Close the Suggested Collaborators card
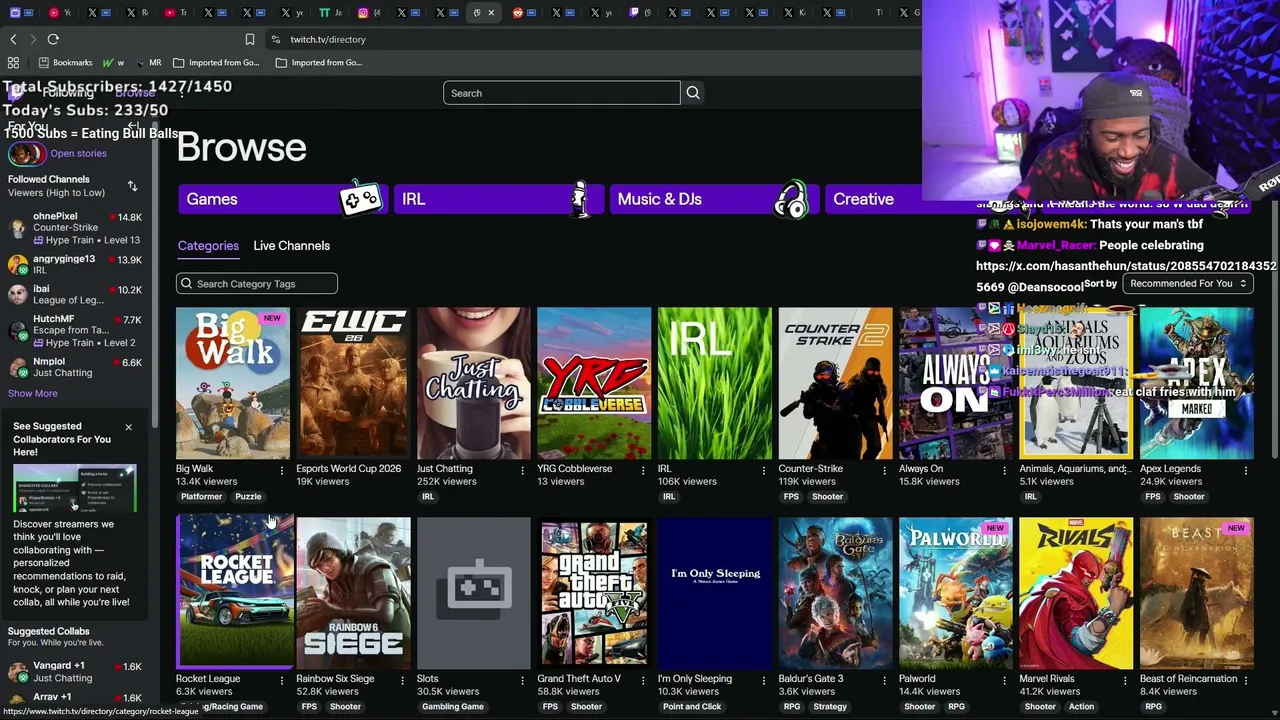This screenshot has width=1280, height=720. [x=128, y=427]
